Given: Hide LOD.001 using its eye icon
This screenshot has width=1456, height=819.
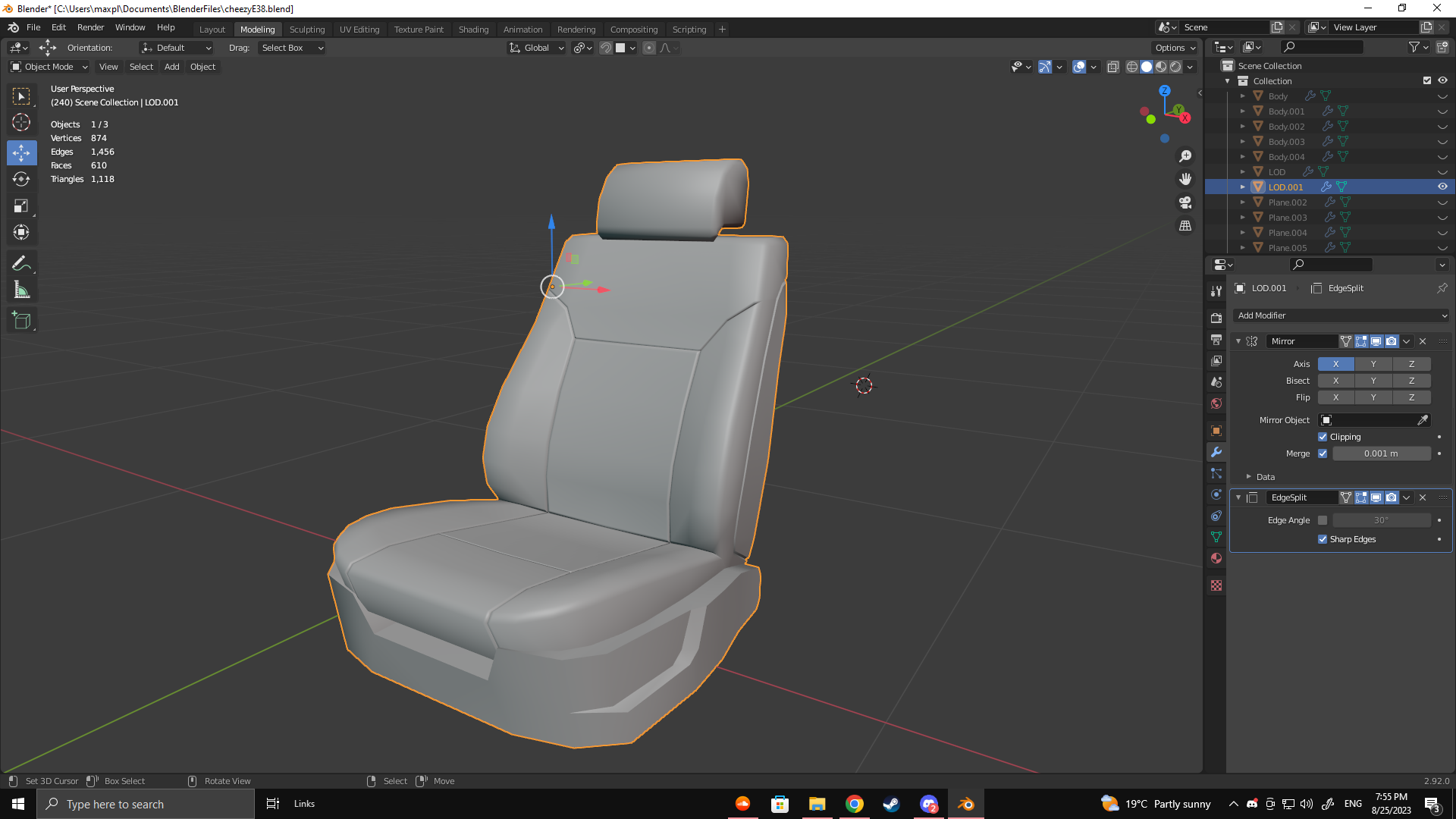Looking at the screenshot, I should click(1442, 187).
